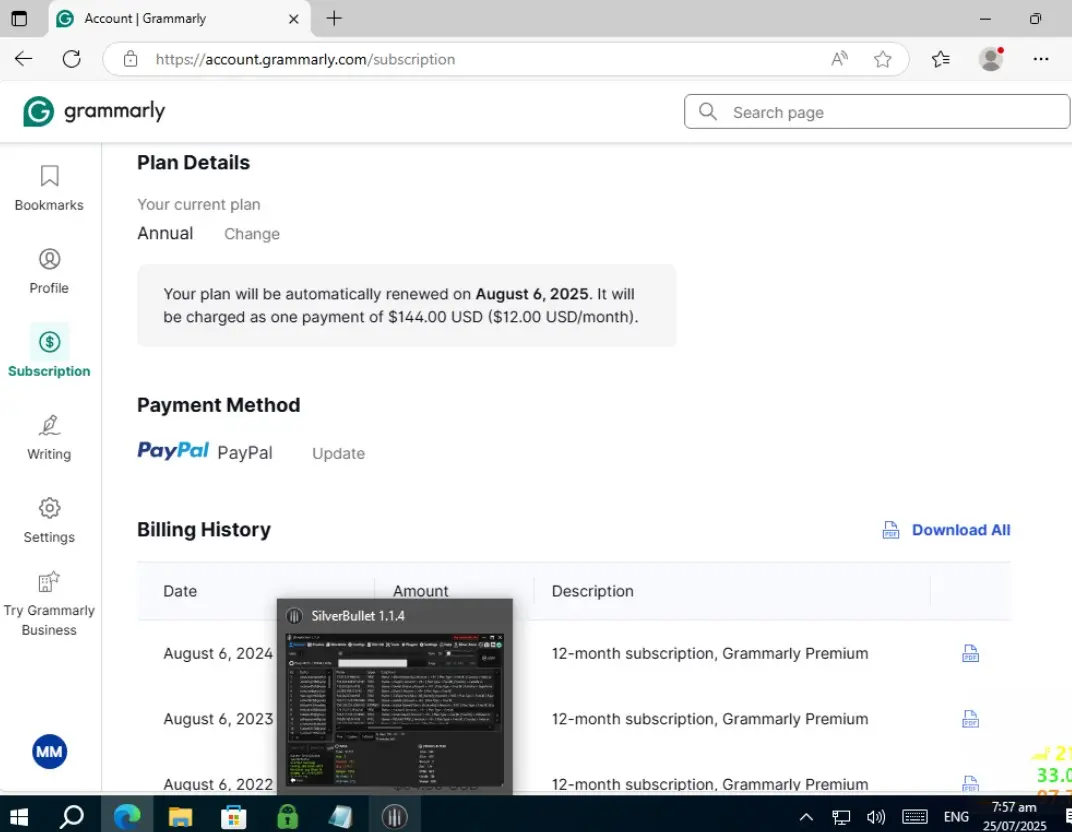Open the Read aloud icon in address bar

pyautogui.click(x=840, y=59)
